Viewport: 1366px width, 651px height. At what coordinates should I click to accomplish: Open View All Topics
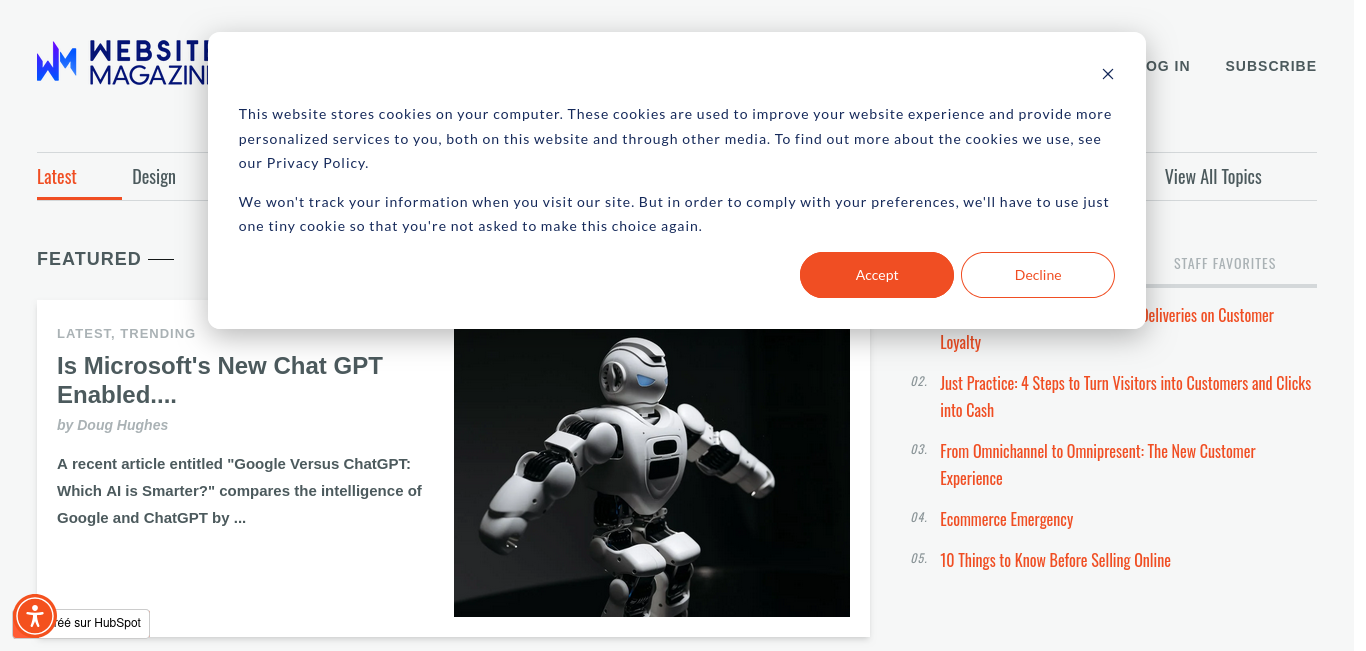click(x=1213, y=177)
